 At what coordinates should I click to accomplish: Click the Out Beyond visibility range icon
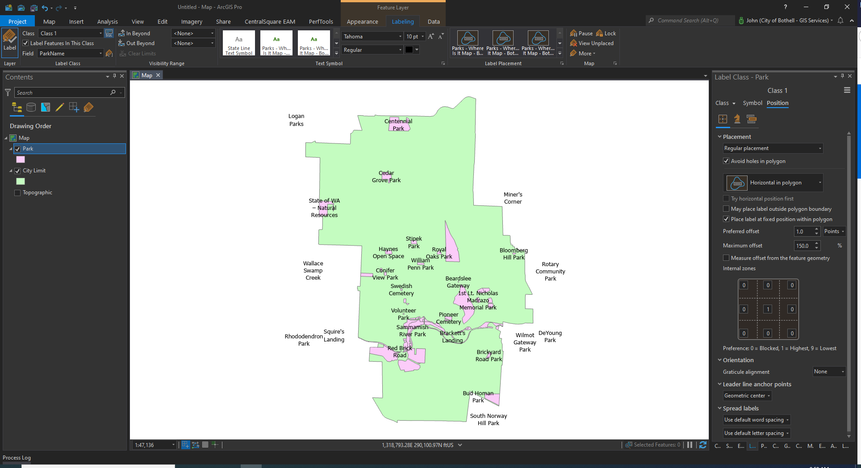coord(121,43)
